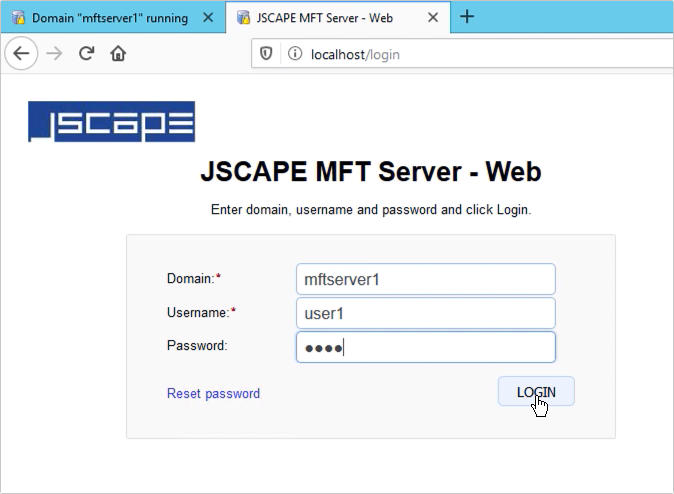Reload the current login page

pos(87,54)
